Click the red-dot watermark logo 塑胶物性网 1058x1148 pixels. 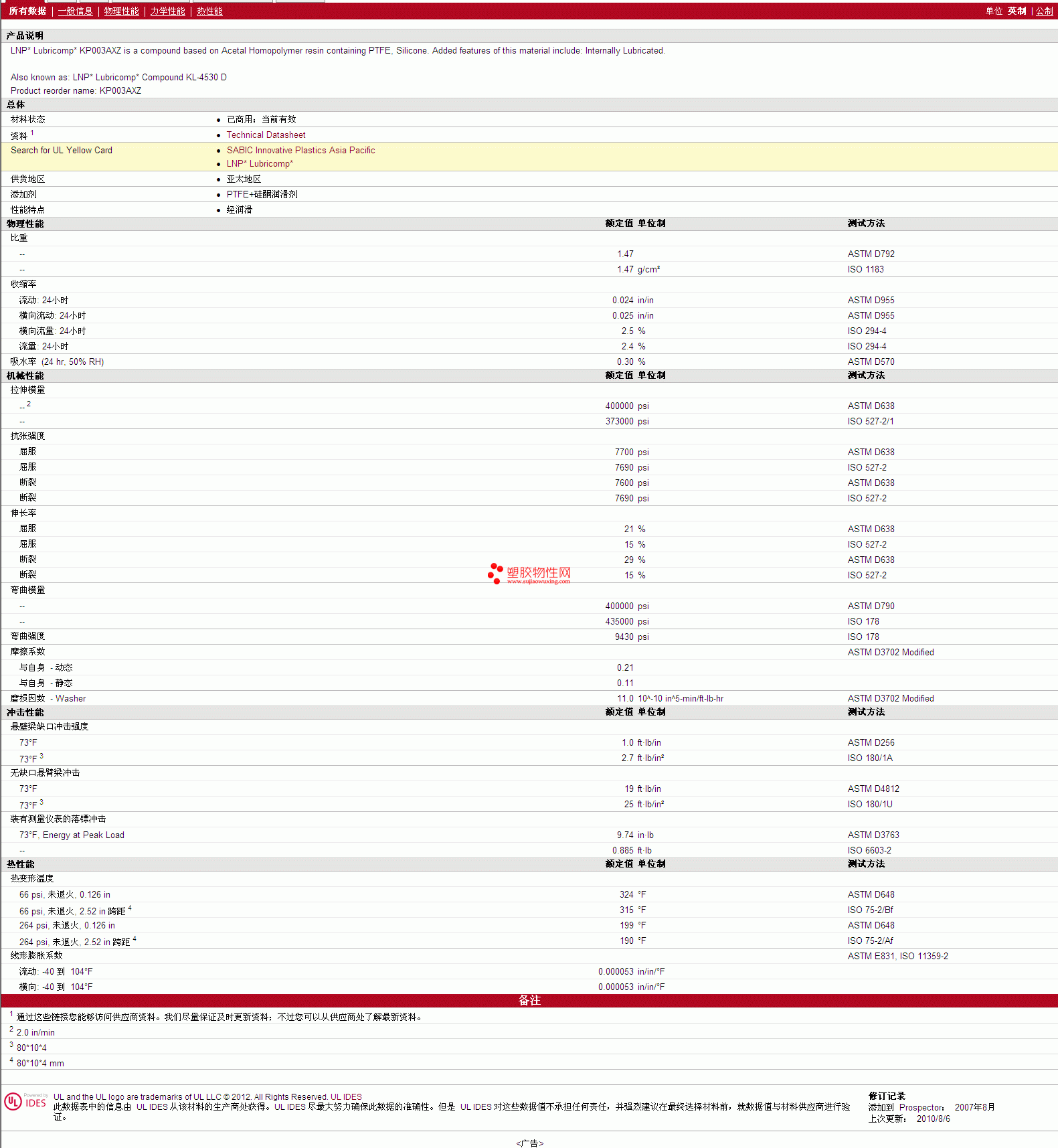529,574
